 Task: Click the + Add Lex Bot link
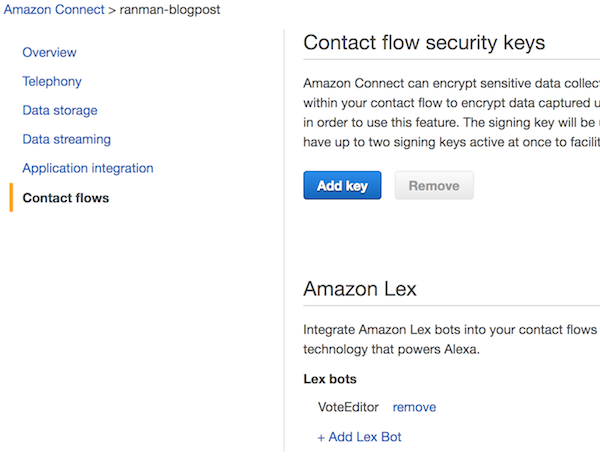tap(359, 437)
